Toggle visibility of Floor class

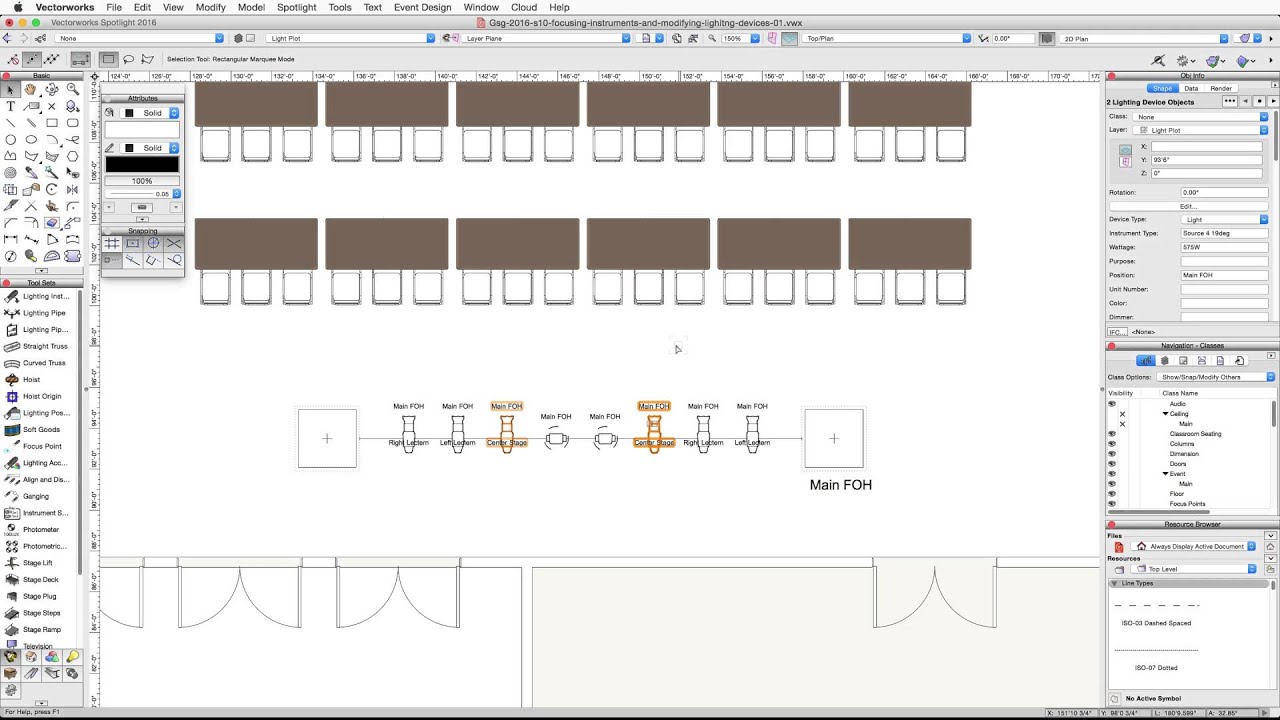click(1112, 494)
